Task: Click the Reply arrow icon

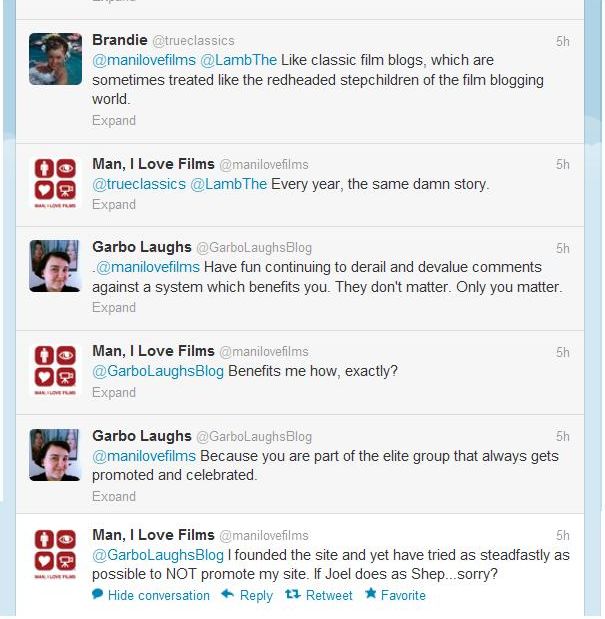Action: [x=227, y=595]
